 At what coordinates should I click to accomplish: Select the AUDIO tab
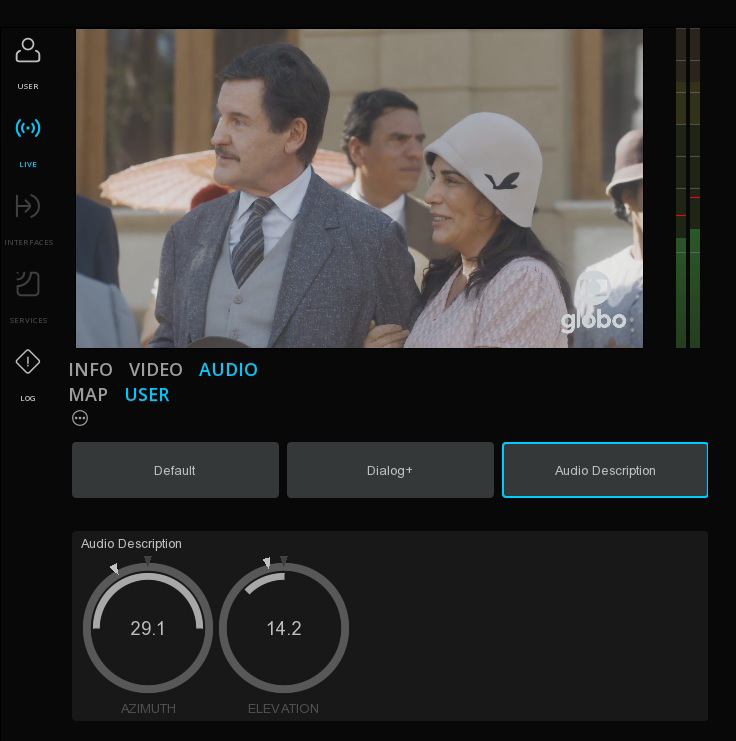click(x=228, y=370)
